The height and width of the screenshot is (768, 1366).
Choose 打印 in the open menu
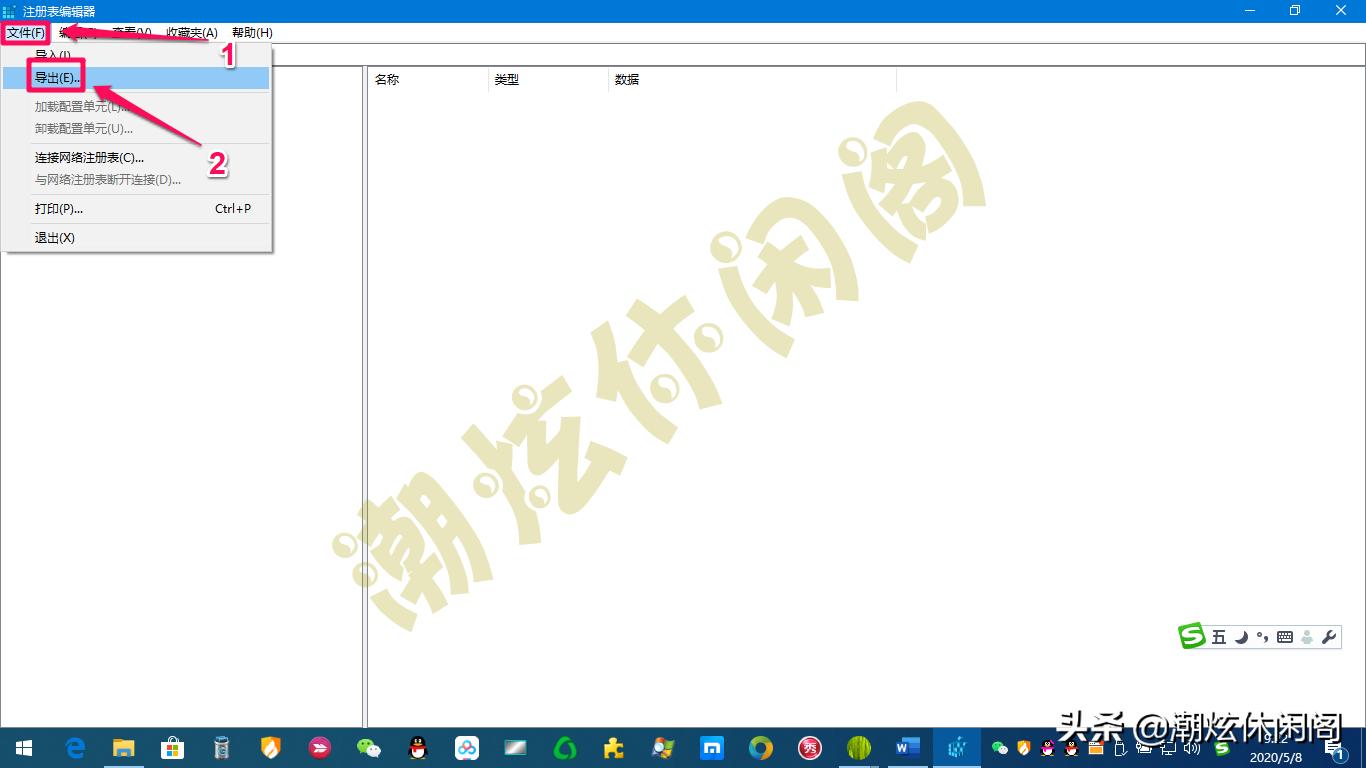(x=57, y=209)
